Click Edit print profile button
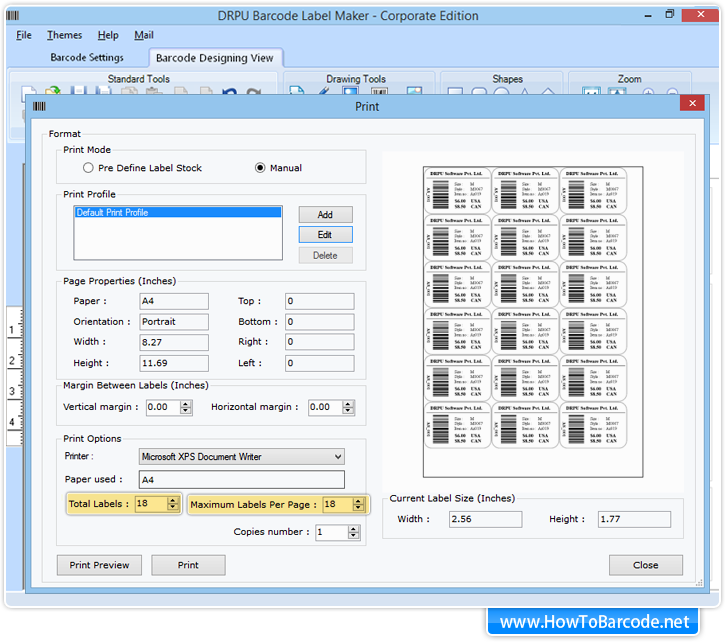725x642 pixels. [326, 235]
